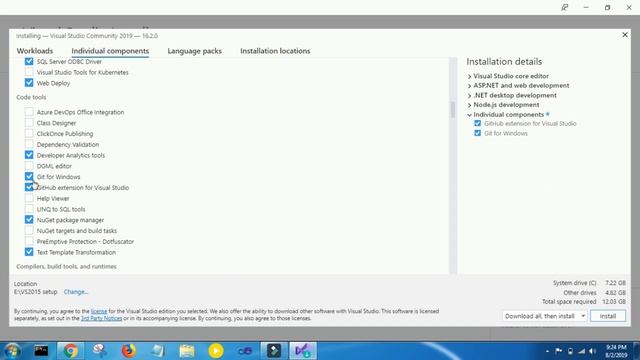The width and height of the screenshot is (640, 360).
Task: Uncheck Text Template Transformation
Action: point(29,252)
